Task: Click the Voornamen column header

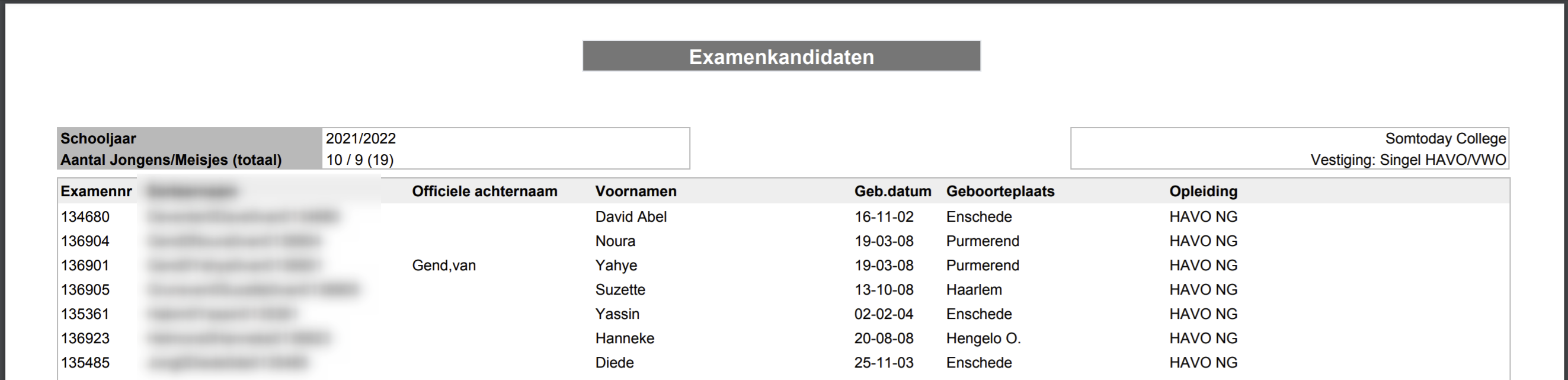Action: (x=635, y=191)
